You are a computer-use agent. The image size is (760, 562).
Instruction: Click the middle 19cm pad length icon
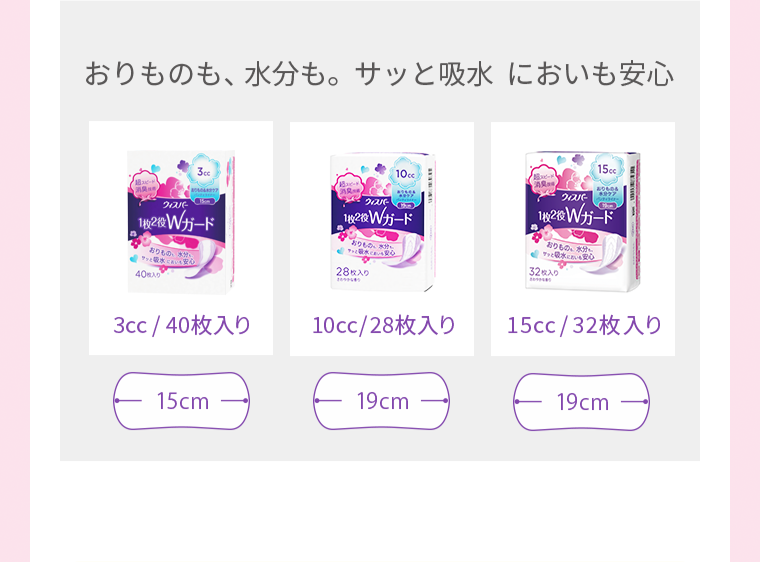381,401
